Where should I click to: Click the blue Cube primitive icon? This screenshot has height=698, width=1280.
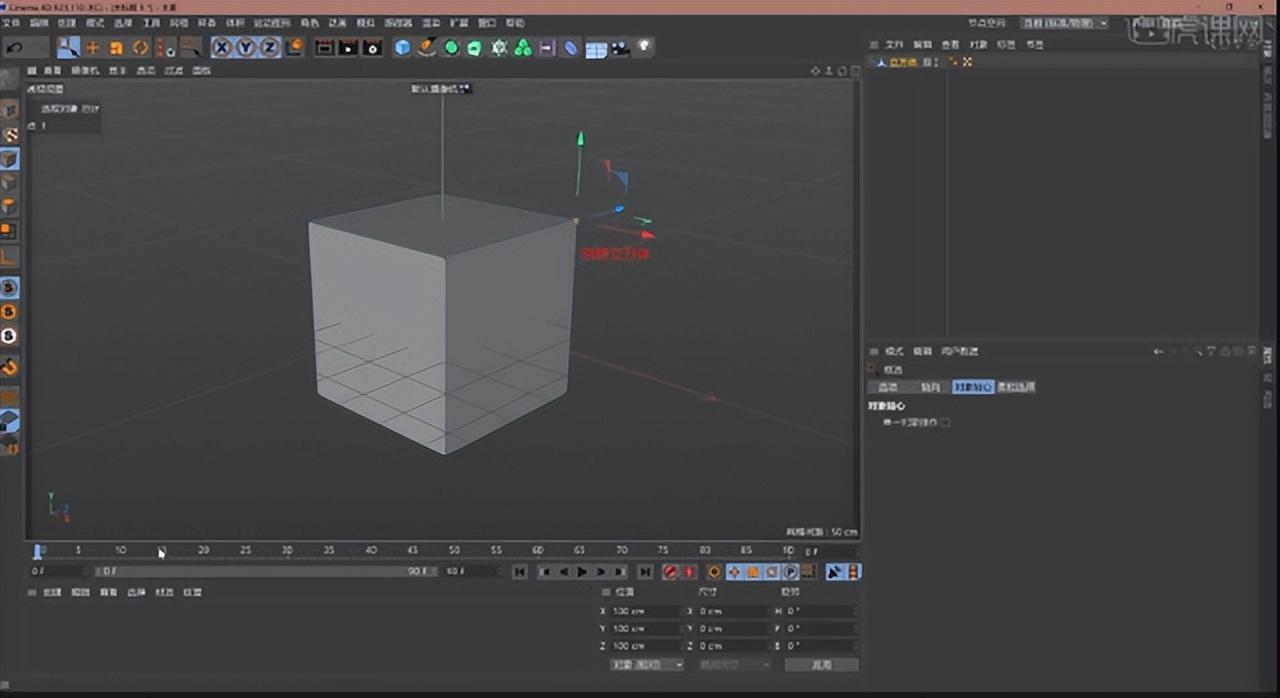pos(401,47)
